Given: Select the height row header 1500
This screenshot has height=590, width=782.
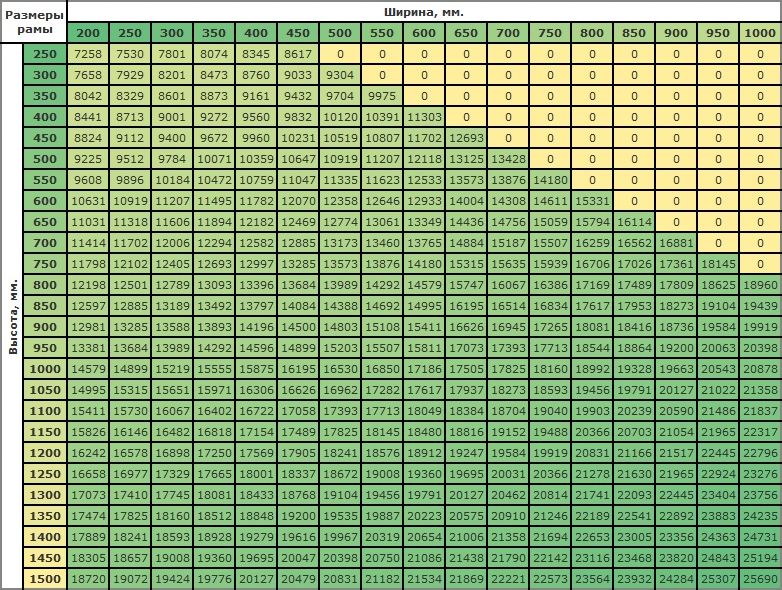Looking at the screenshot, I should pos(45,579).
